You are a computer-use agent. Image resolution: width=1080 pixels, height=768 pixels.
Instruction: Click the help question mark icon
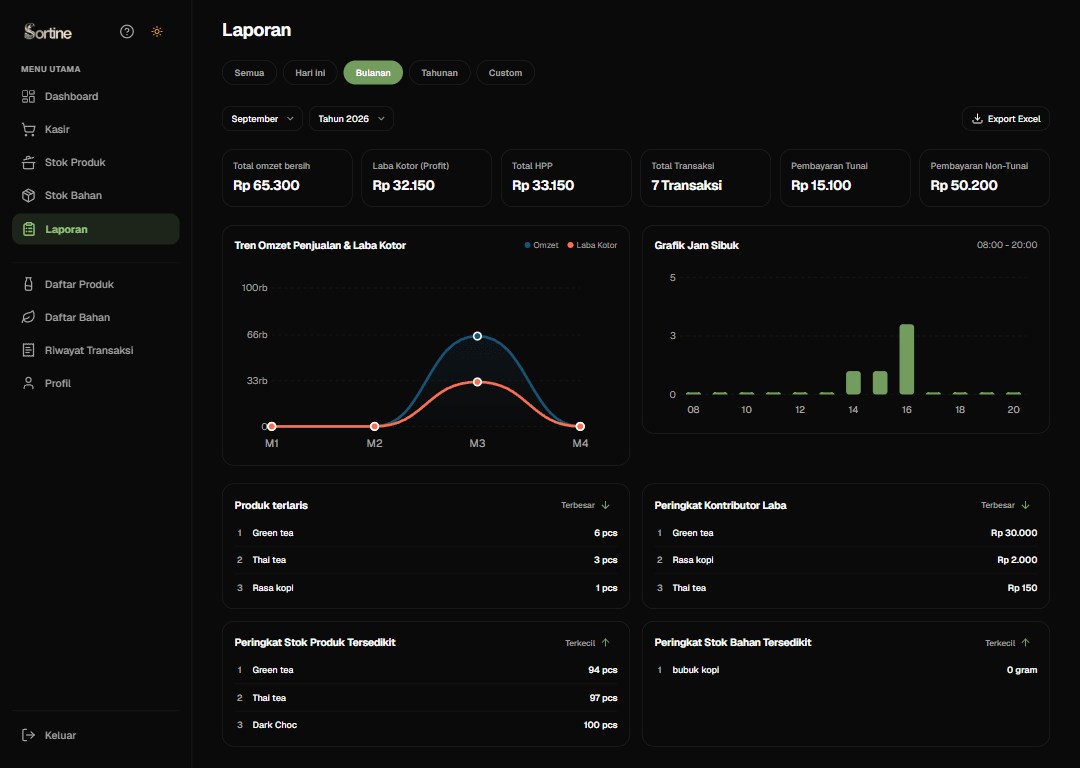(127, 32)
